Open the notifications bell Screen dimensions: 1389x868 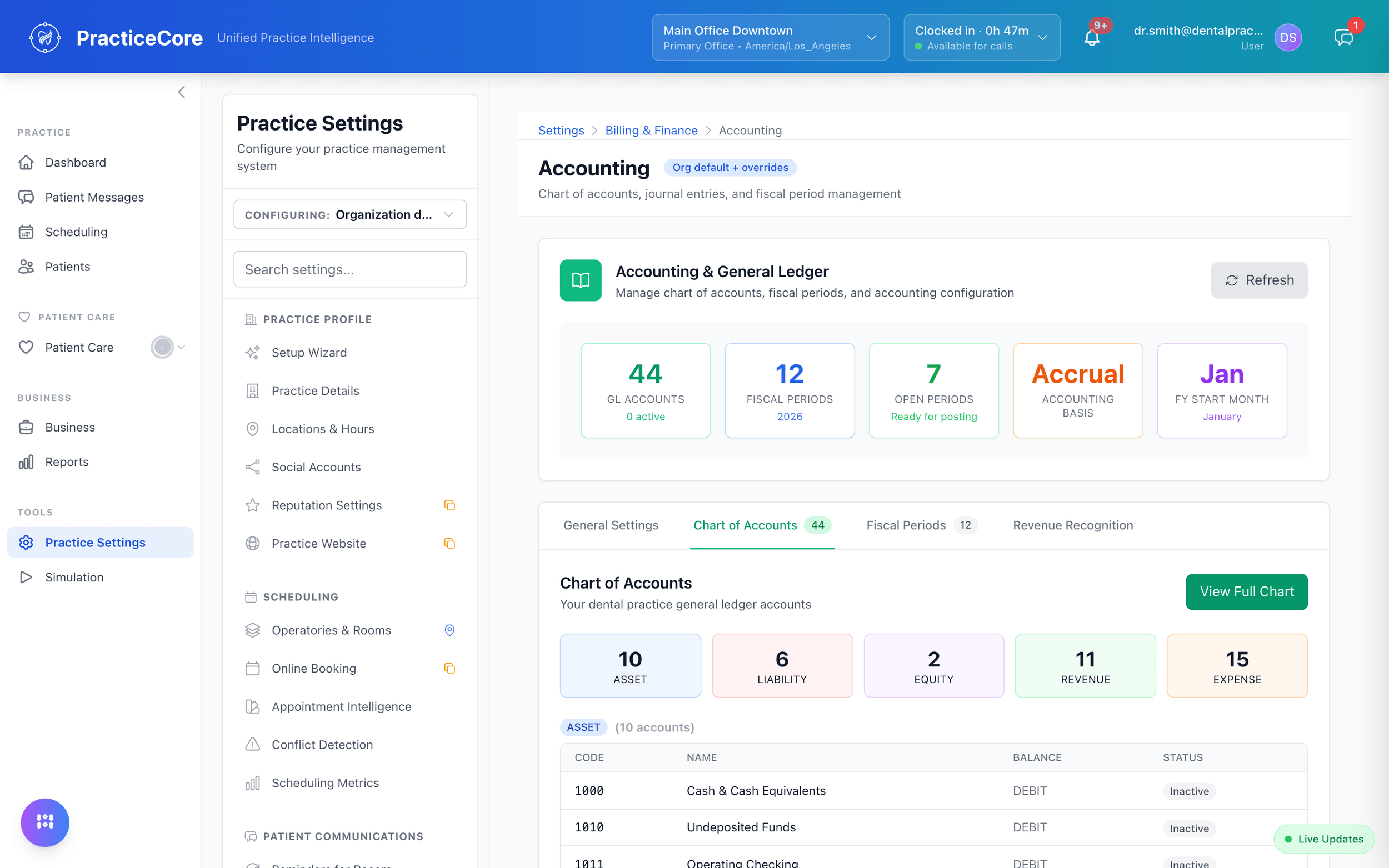(1092, 38)
